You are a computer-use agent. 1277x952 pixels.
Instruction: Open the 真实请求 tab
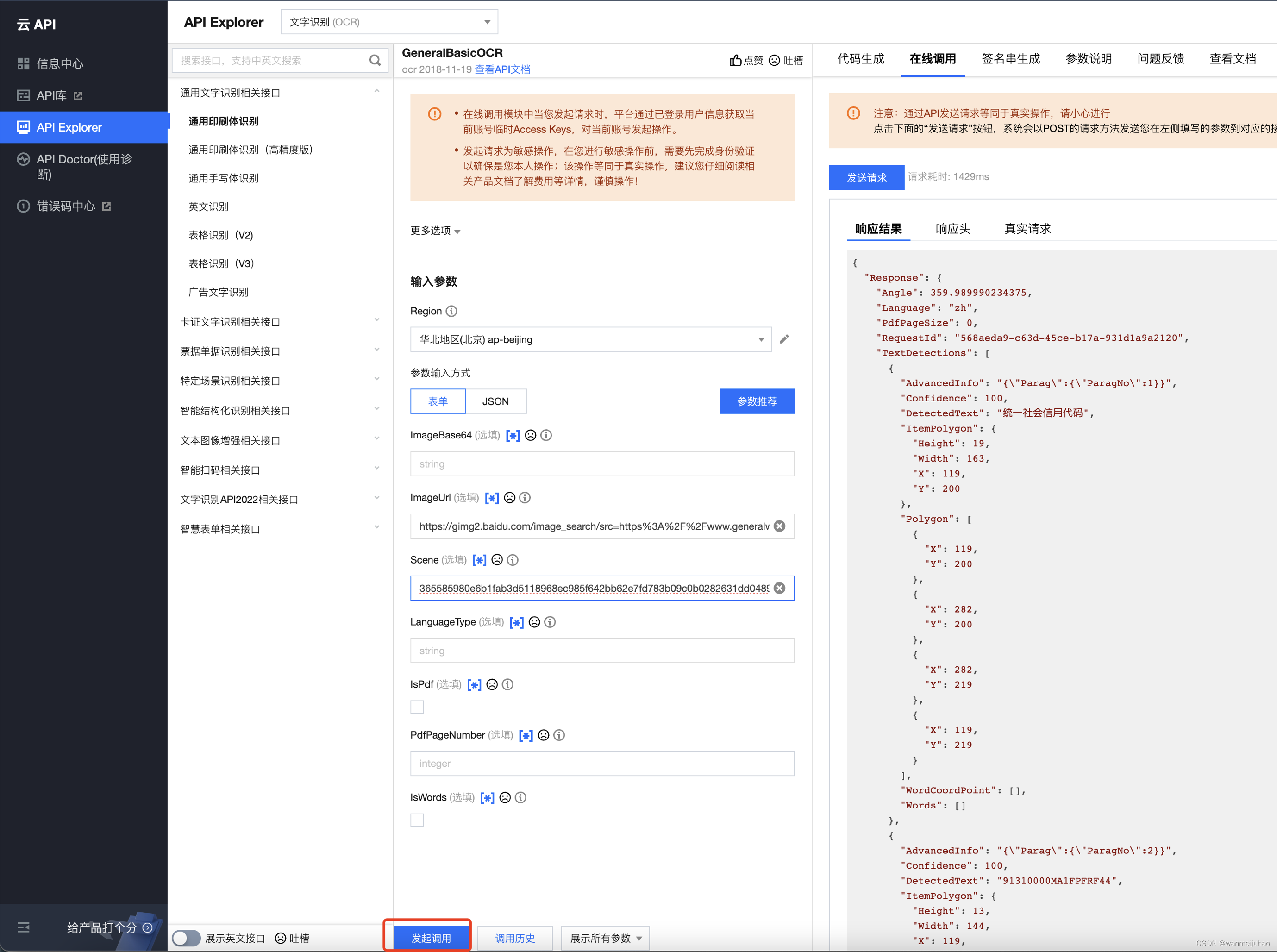point(1028,229)
